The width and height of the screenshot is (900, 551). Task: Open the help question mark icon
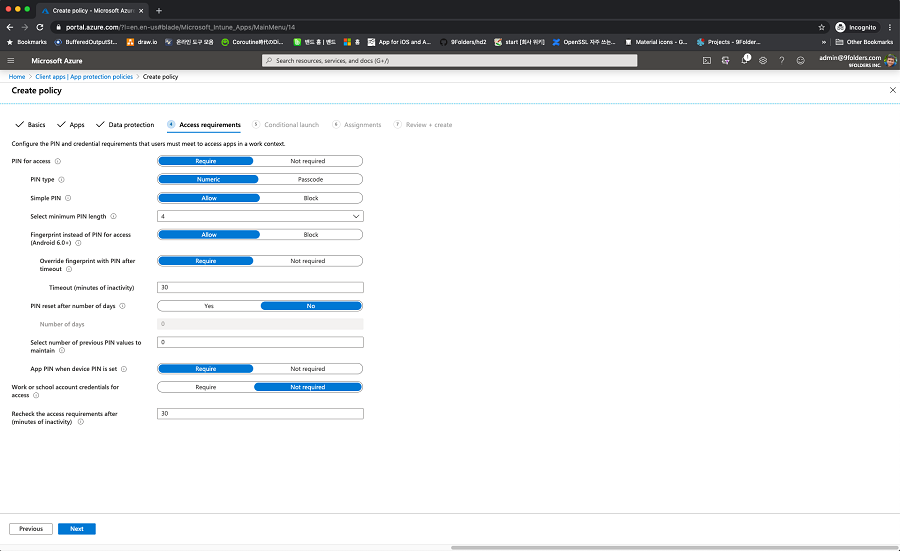[781, 60]
